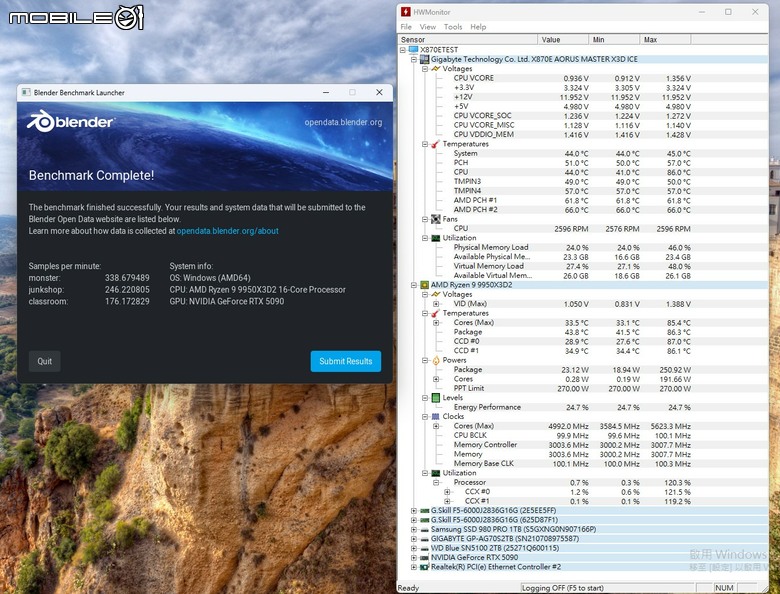780x594 pixels.
Task: Expand the Cores (Max) temperature row
Action: (x=436, y=323)
